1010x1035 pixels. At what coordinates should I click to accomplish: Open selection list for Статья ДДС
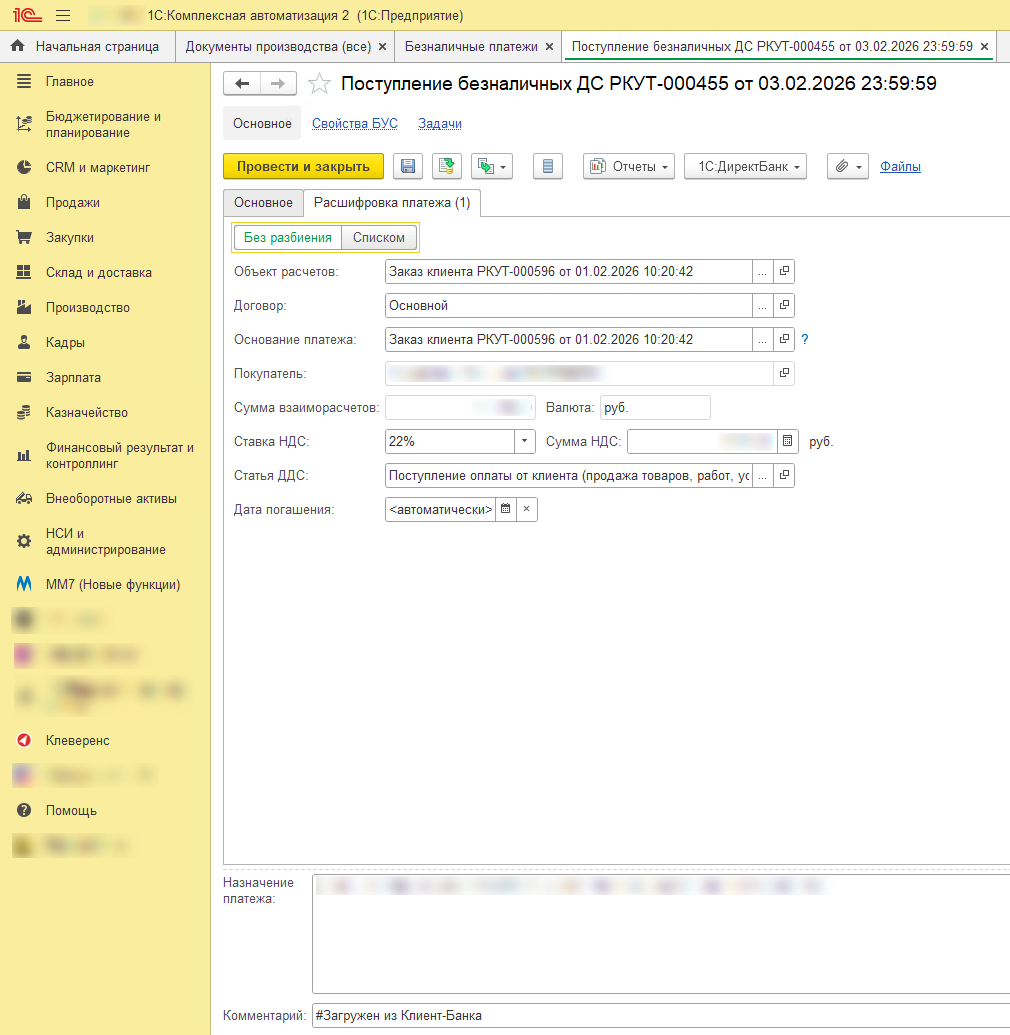[x=762, y=475]
